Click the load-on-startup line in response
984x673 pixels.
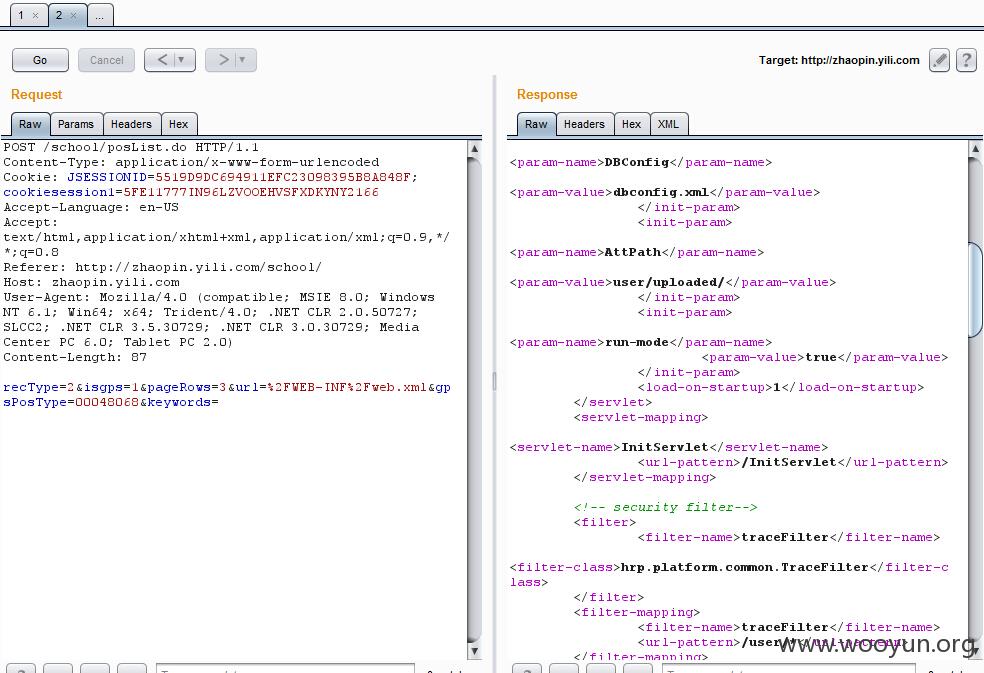(781, 387)
